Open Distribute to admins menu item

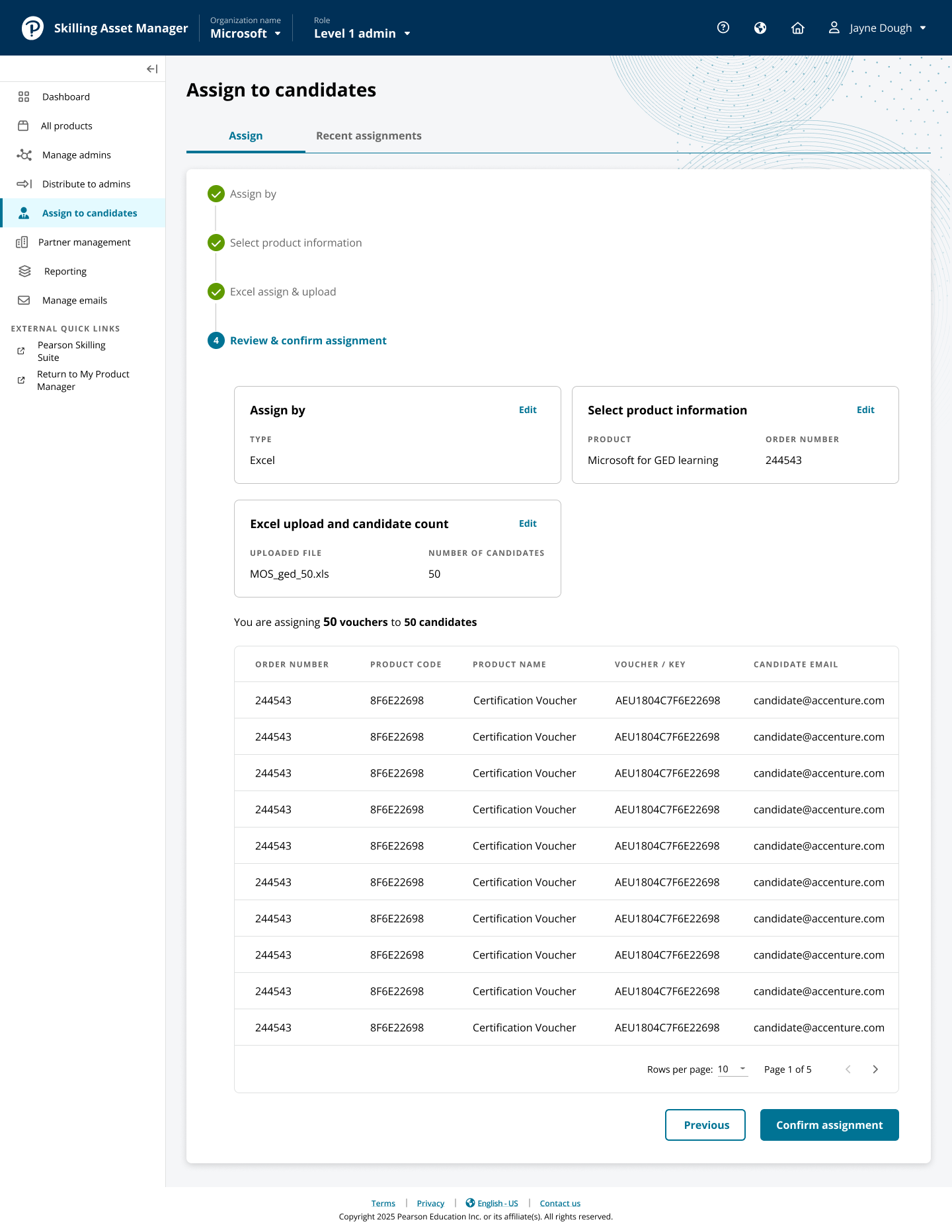(83, 184)
